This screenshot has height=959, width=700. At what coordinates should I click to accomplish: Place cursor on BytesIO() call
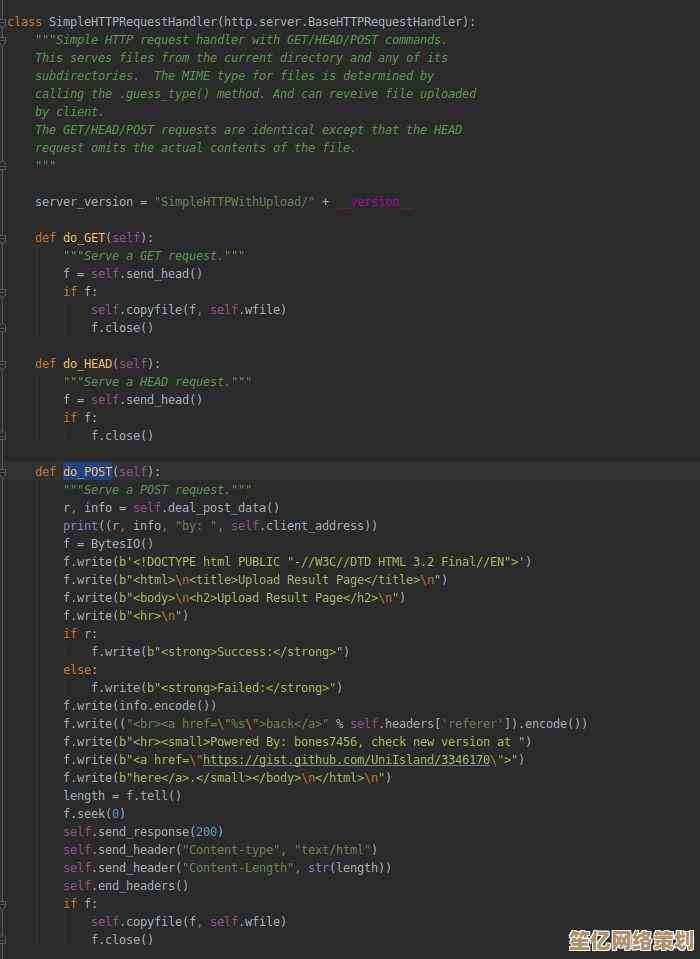(118, 544)
